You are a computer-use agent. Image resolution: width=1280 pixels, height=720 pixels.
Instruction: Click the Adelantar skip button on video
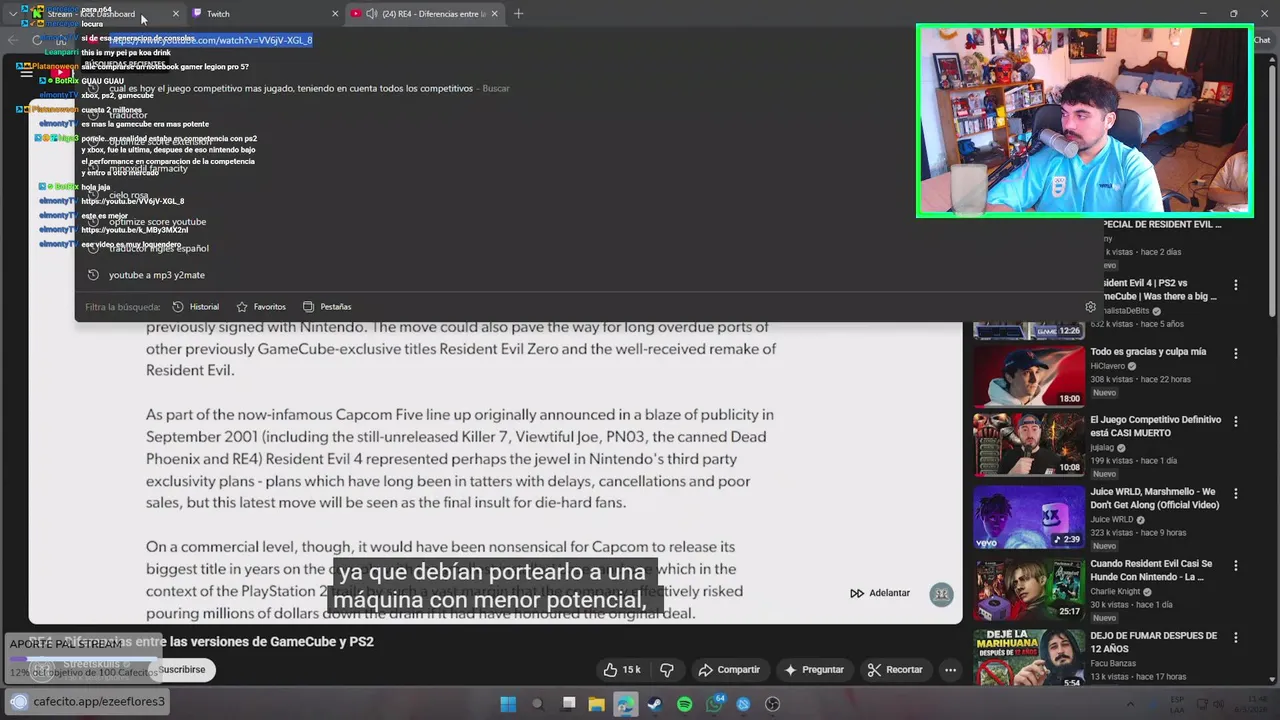(x=880, y=593)
